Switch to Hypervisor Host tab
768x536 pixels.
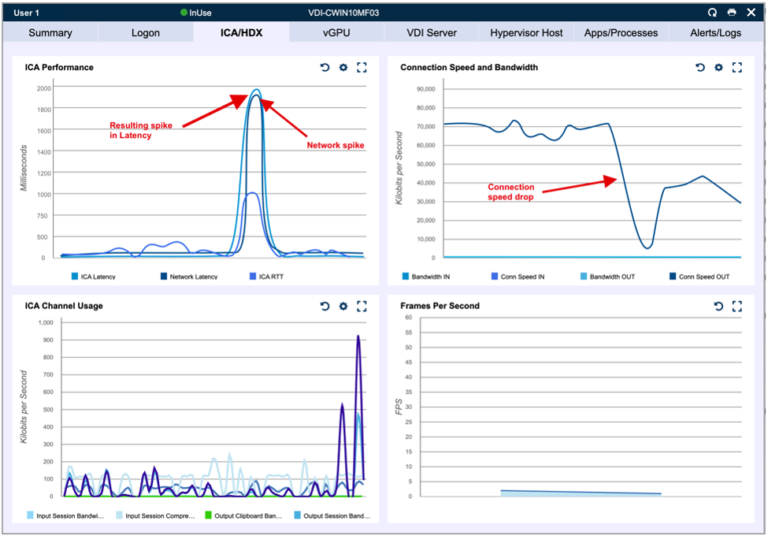(527, 33)
